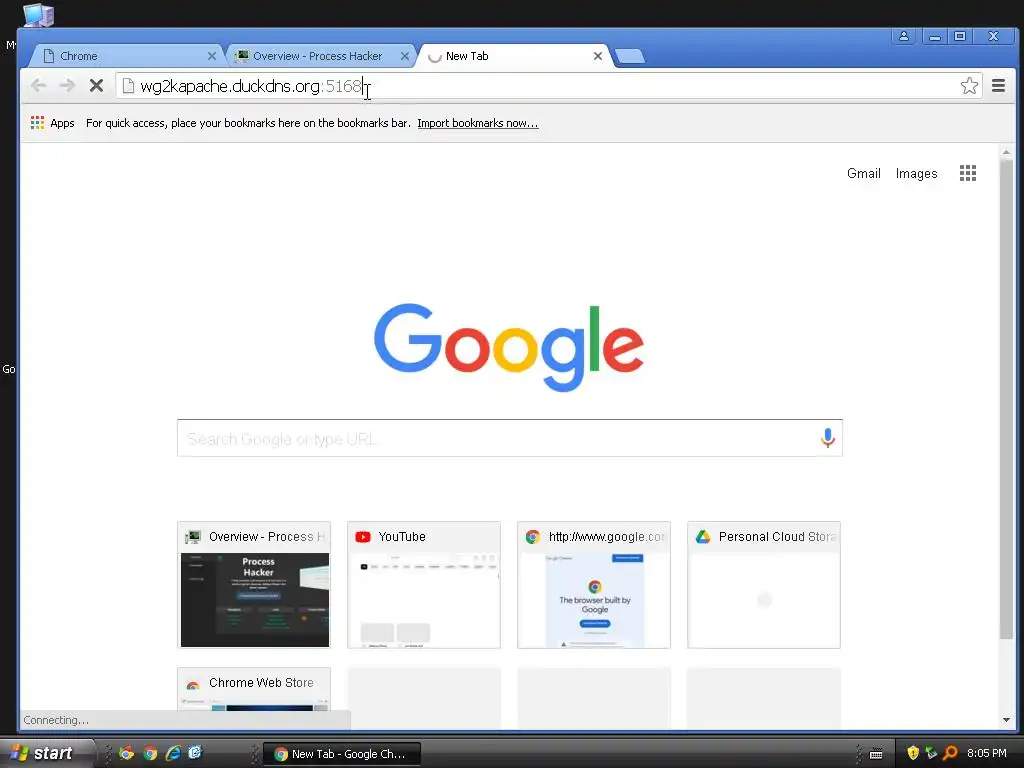Screen dimensions: 1024x768
Task: Open a new tab with the tab button
Action: click(x=630, y=57)
